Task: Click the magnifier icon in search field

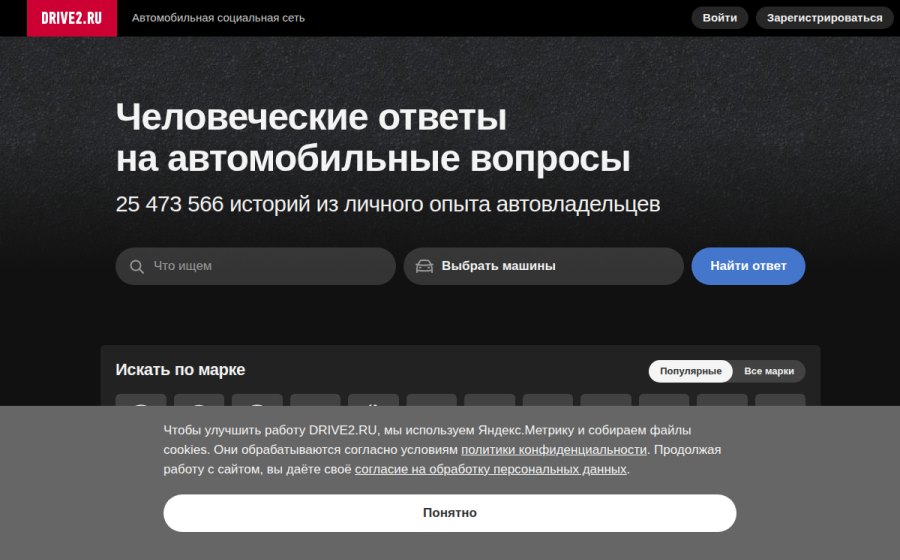Action: pos(137,267)
